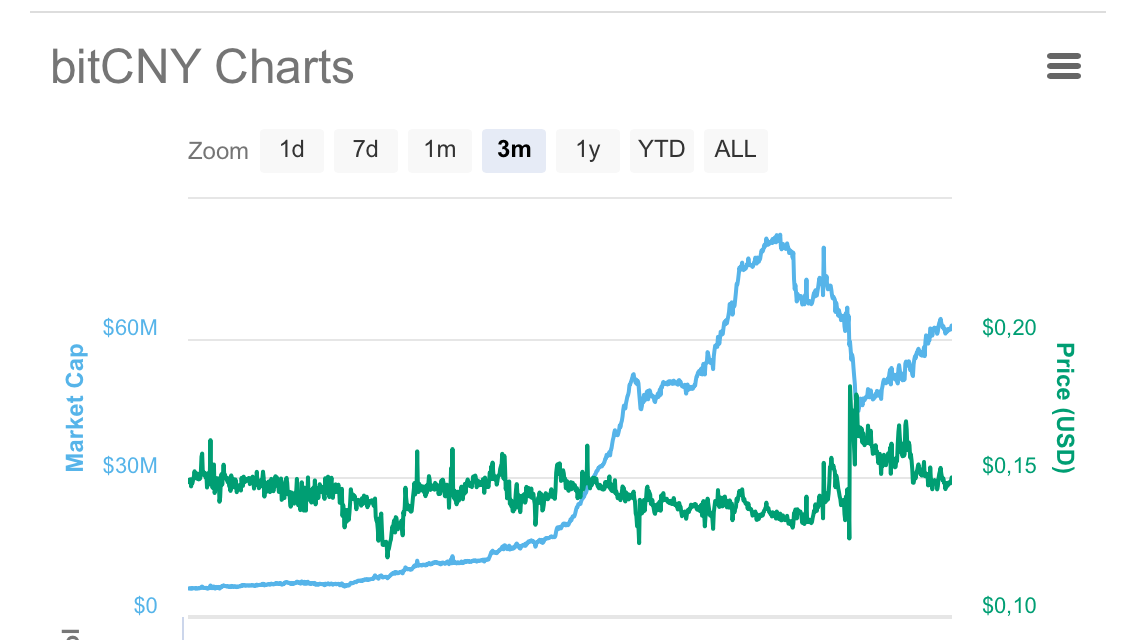Click the bitCNY Charts heading

pos(202,67)
